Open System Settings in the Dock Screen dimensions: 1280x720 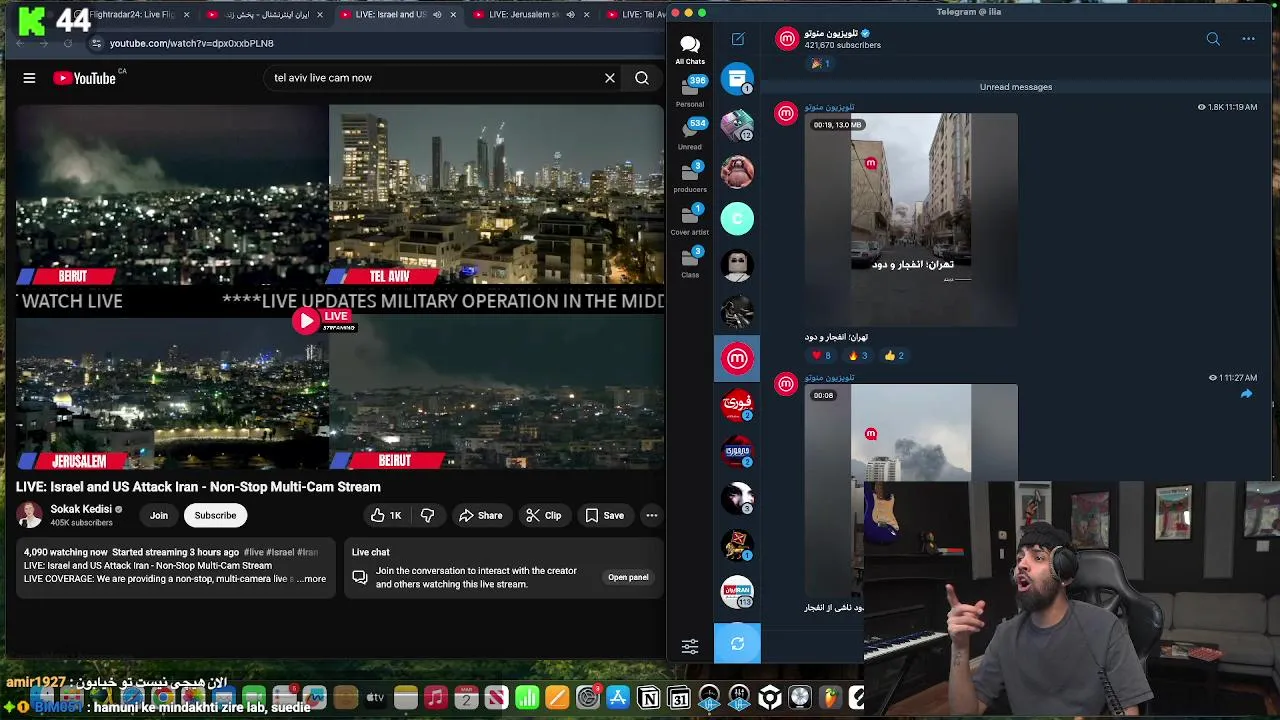(x=588, y=698)
